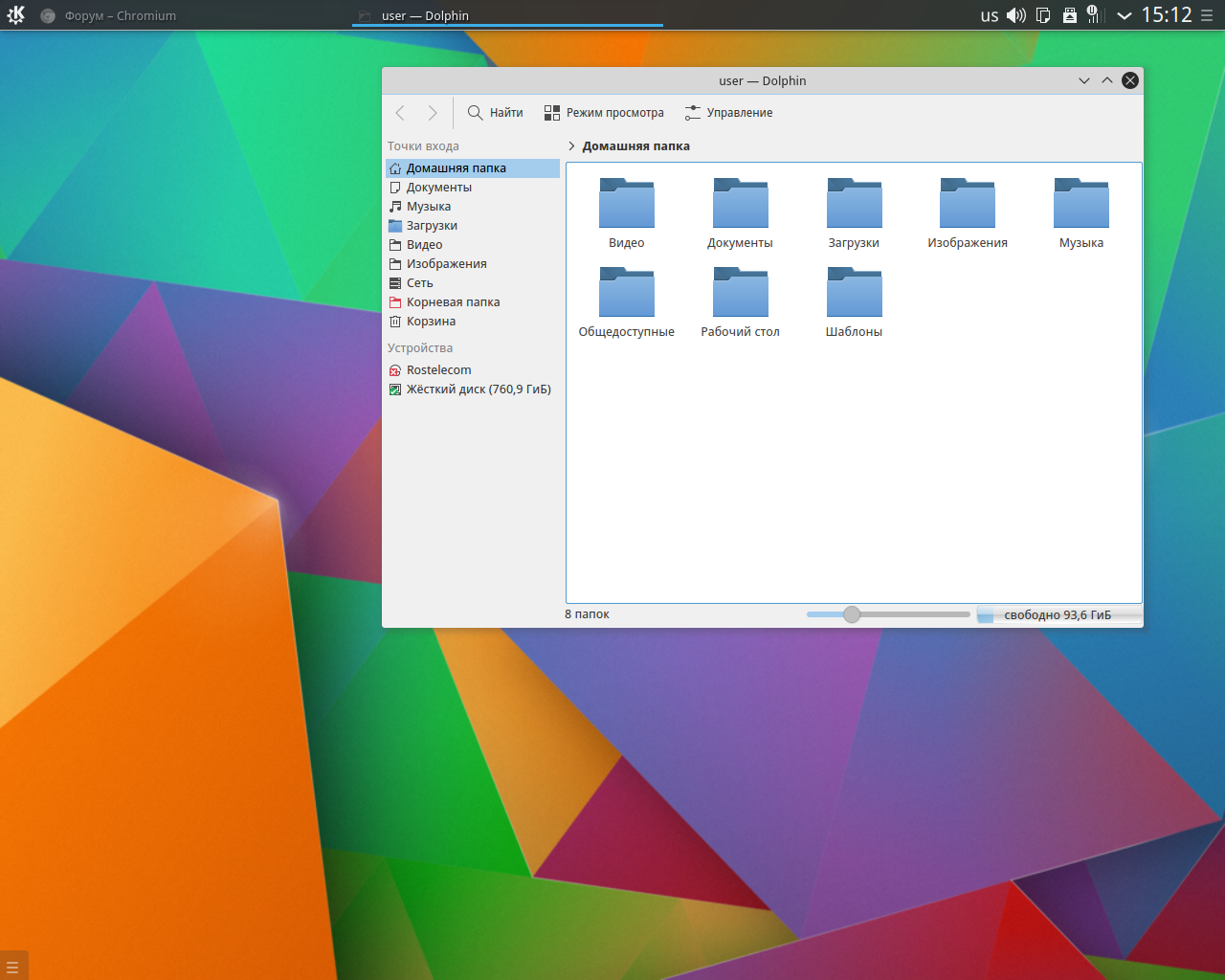Click the icon zoom slider handle
Viewport: 1225px width, 980px height.
[x=852, y=614]
